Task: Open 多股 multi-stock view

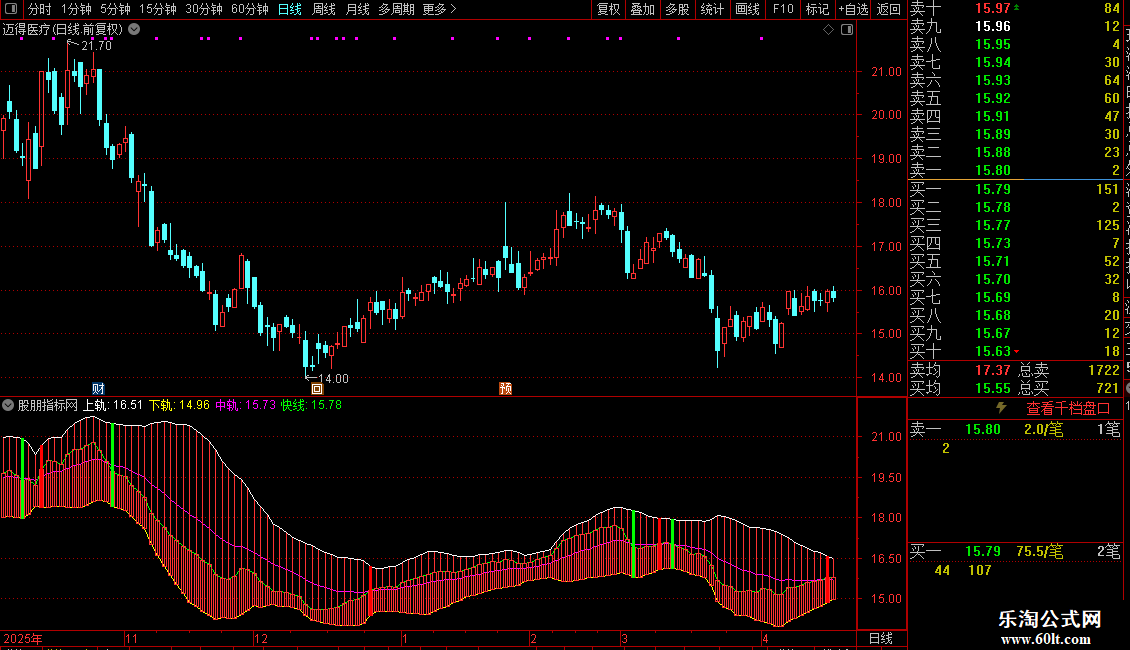Action: pyautogui.click(x=677, y=9)
